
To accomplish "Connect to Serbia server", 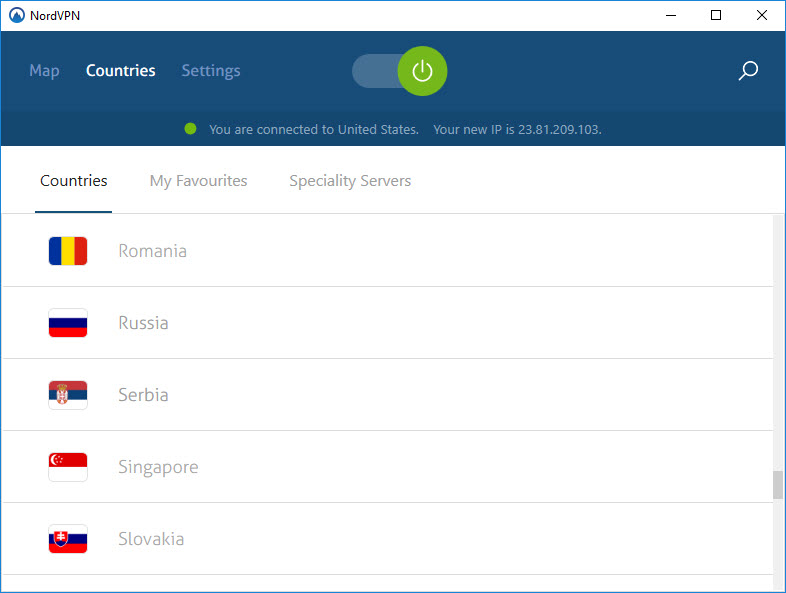I will [x=387, y=395].
